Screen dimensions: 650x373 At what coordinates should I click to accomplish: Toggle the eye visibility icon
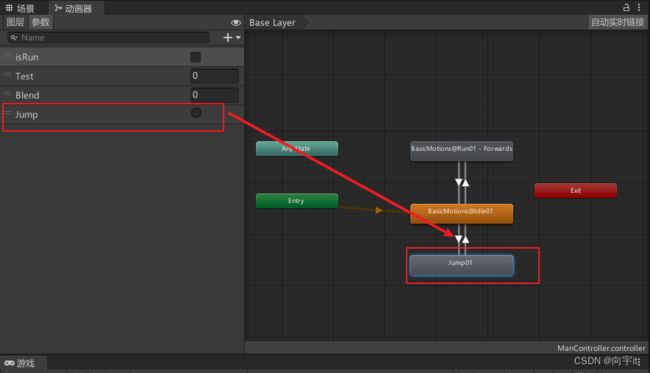[x=235, y=23]
